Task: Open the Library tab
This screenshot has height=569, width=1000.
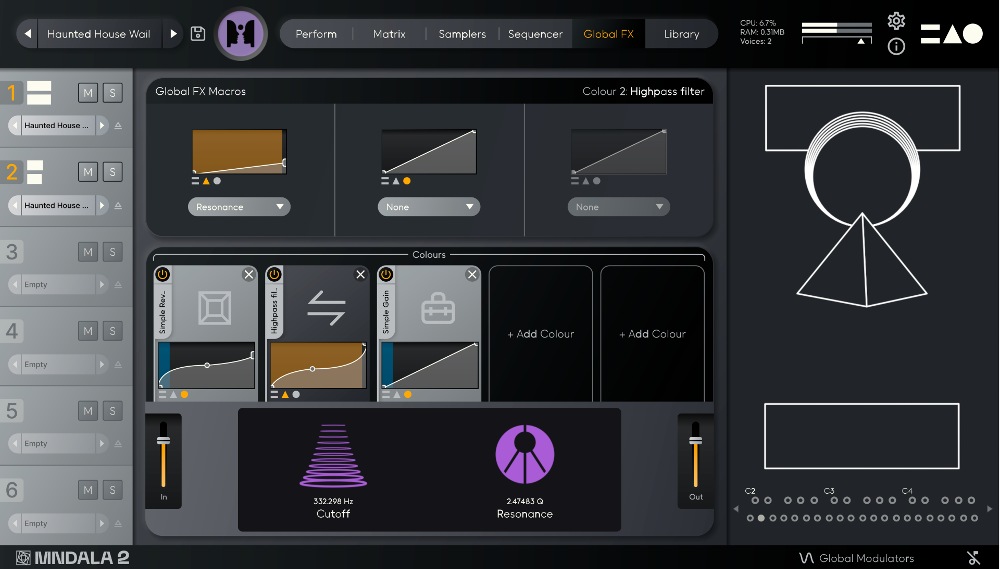Action: pos(681,34)
